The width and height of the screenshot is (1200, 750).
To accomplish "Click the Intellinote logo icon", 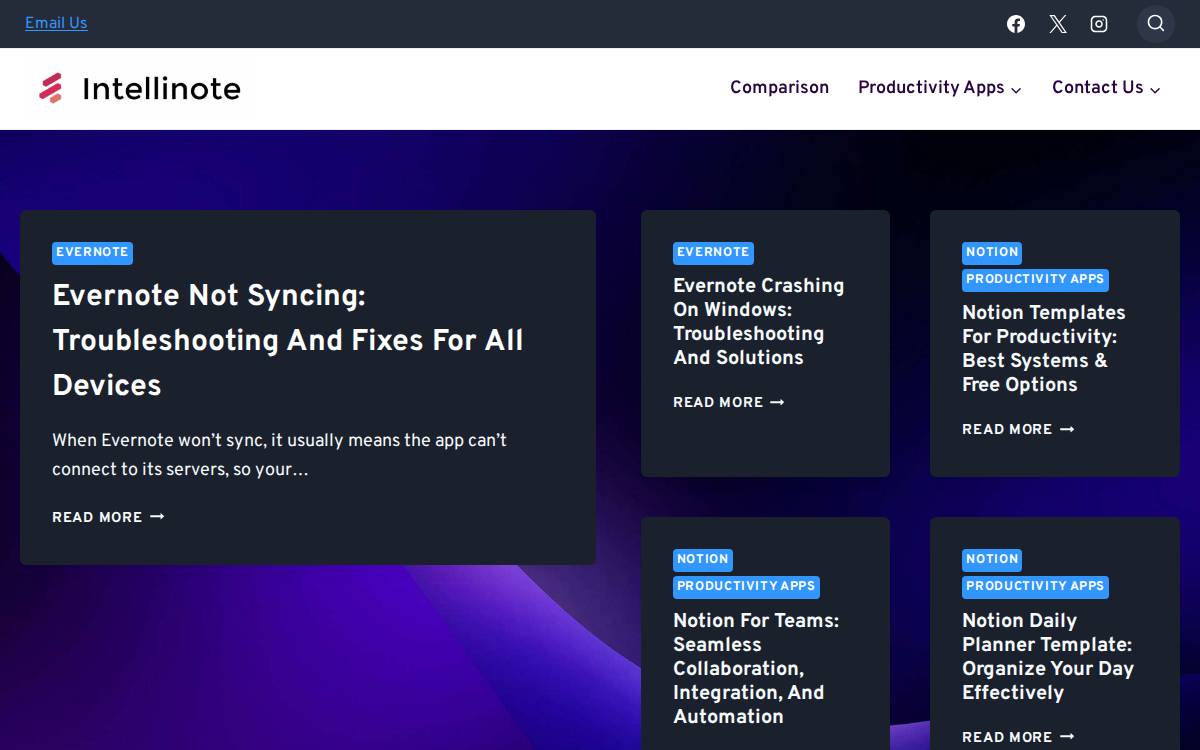I will (x=51, y=88).
